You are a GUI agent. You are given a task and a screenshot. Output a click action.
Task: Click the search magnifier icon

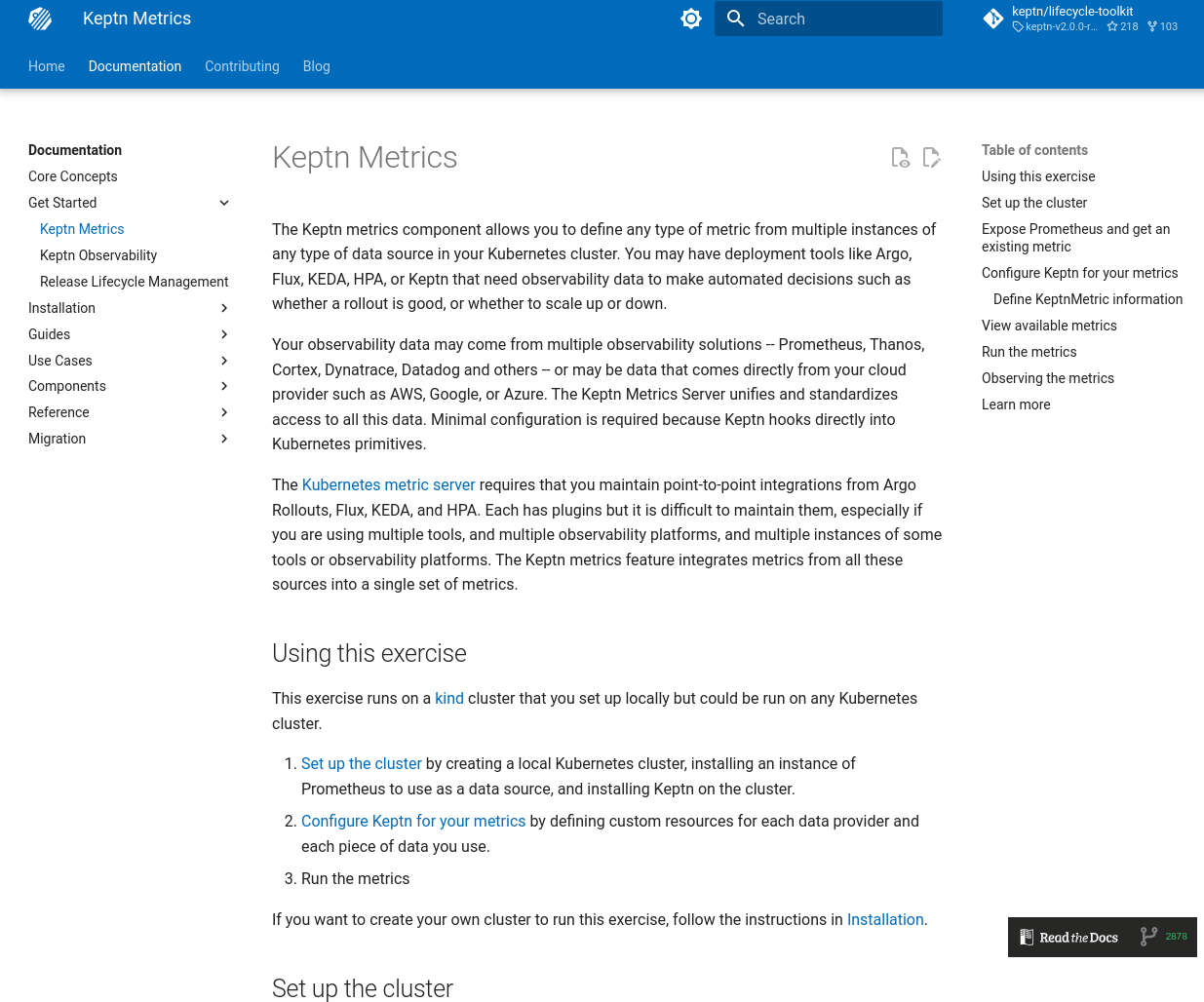(736, 19)
